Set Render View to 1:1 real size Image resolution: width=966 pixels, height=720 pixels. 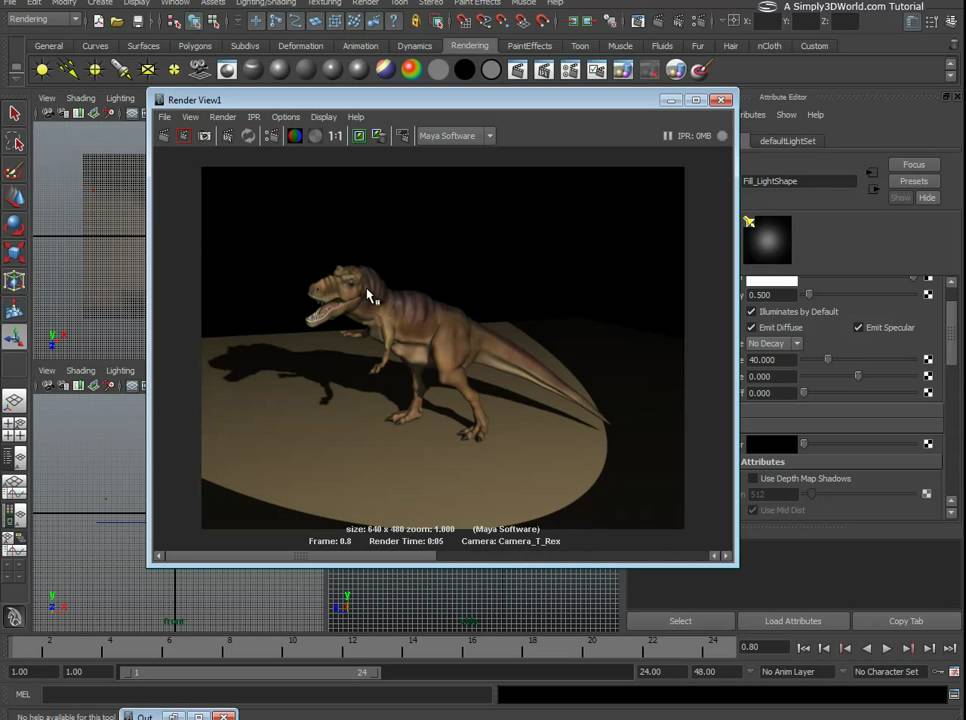tap(335, 136)
